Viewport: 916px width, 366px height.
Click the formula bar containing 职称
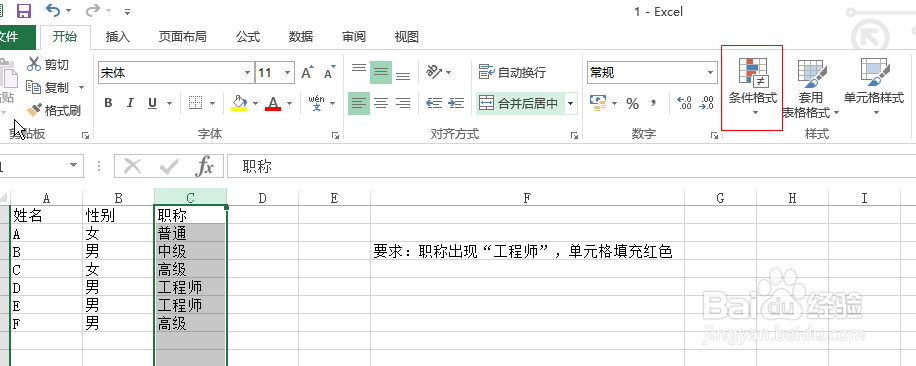[x=571, y=167]
